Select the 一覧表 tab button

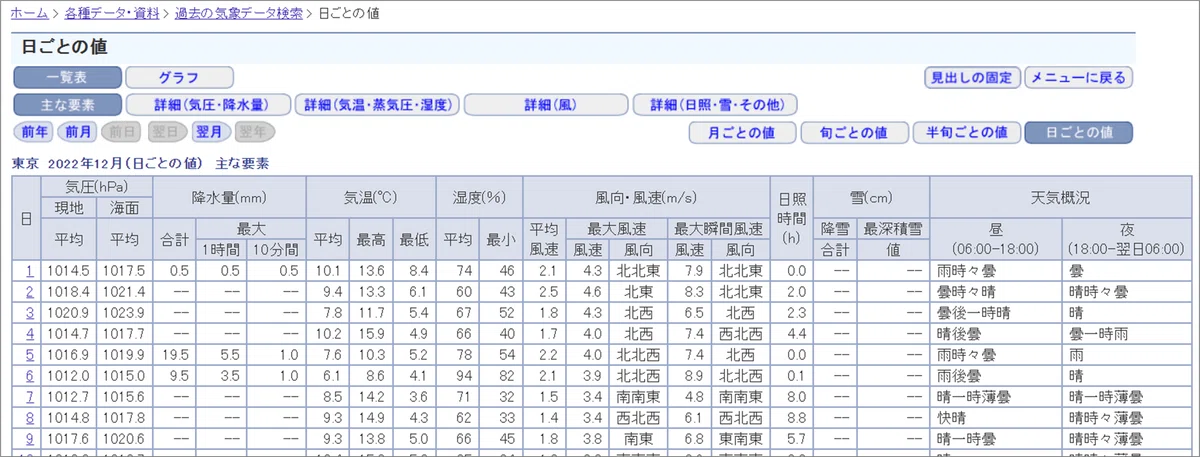point(67,77)
